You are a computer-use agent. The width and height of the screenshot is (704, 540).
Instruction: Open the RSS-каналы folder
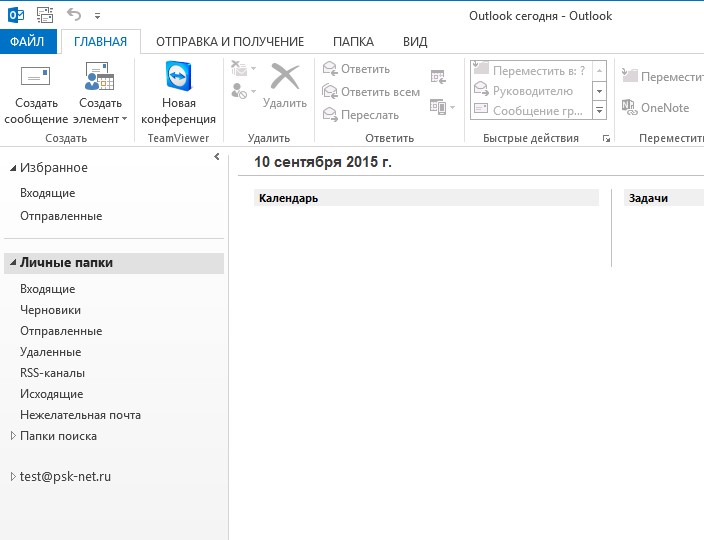(52, 373)
